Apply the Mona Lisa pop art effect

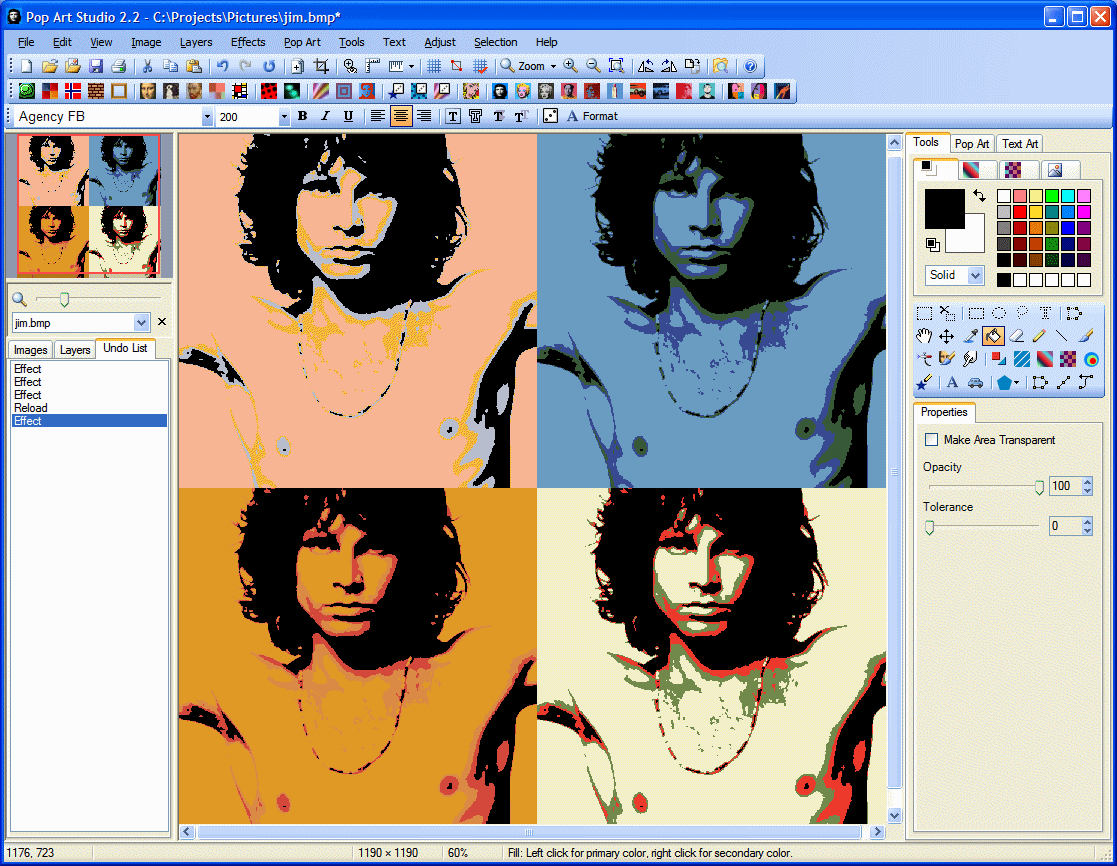148,91
